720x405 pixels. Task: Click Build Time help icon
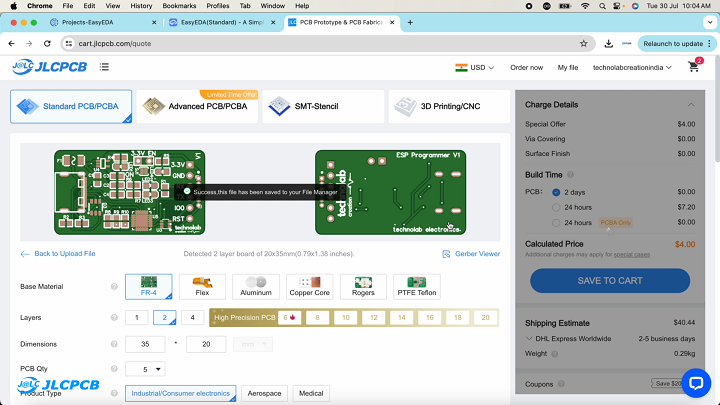pos(570,174)
